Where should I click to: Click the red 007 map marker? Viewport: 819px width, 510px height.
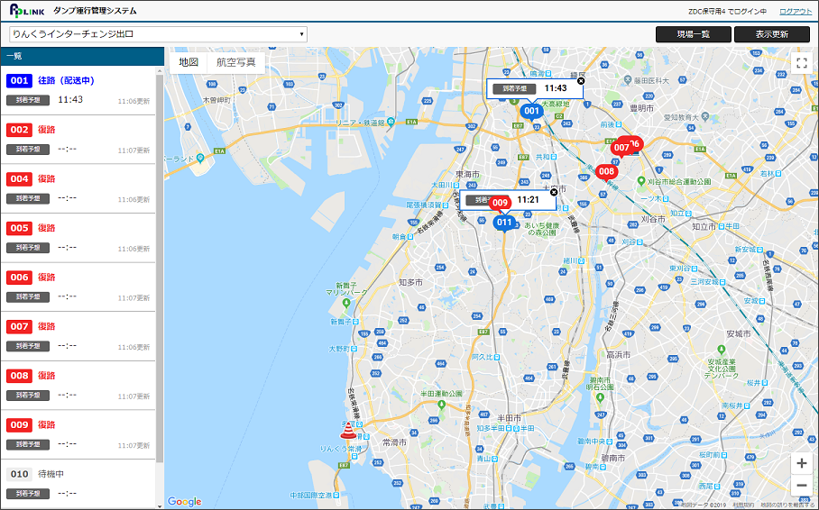pos(622,148)
